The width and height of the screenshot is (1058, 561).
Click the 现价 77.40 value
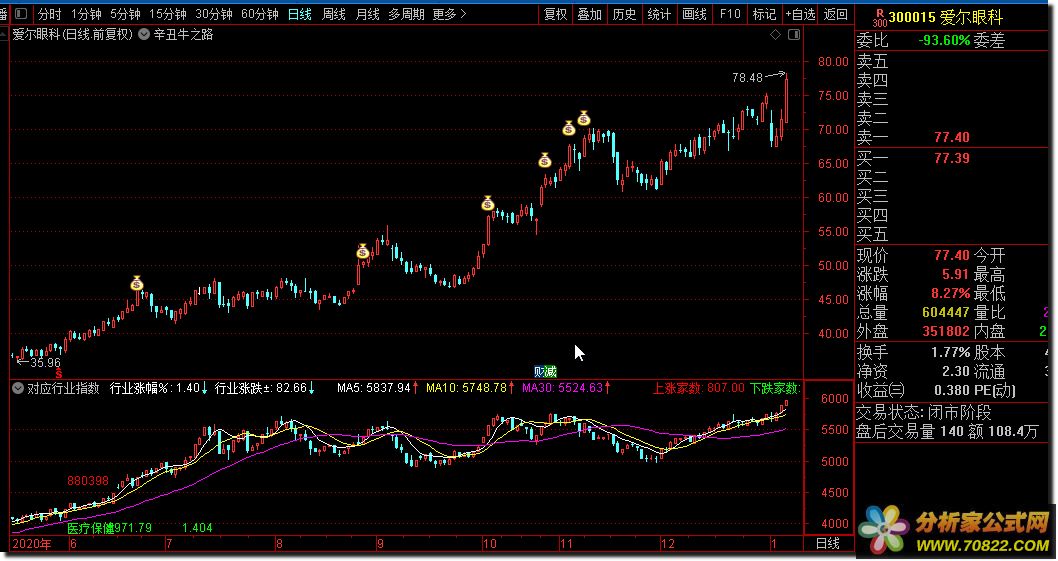(951, 256)
